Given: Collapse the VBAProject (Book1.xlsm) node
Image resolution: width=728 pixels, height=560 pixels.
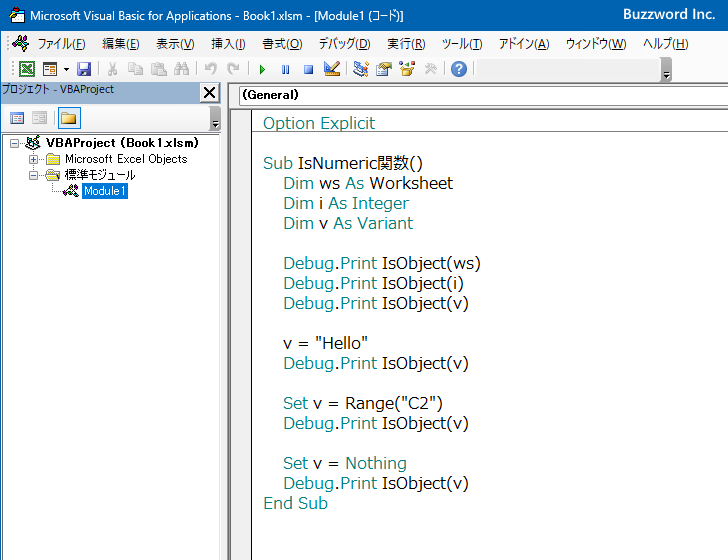Looking at the screenshot, I should pos(14,143).
